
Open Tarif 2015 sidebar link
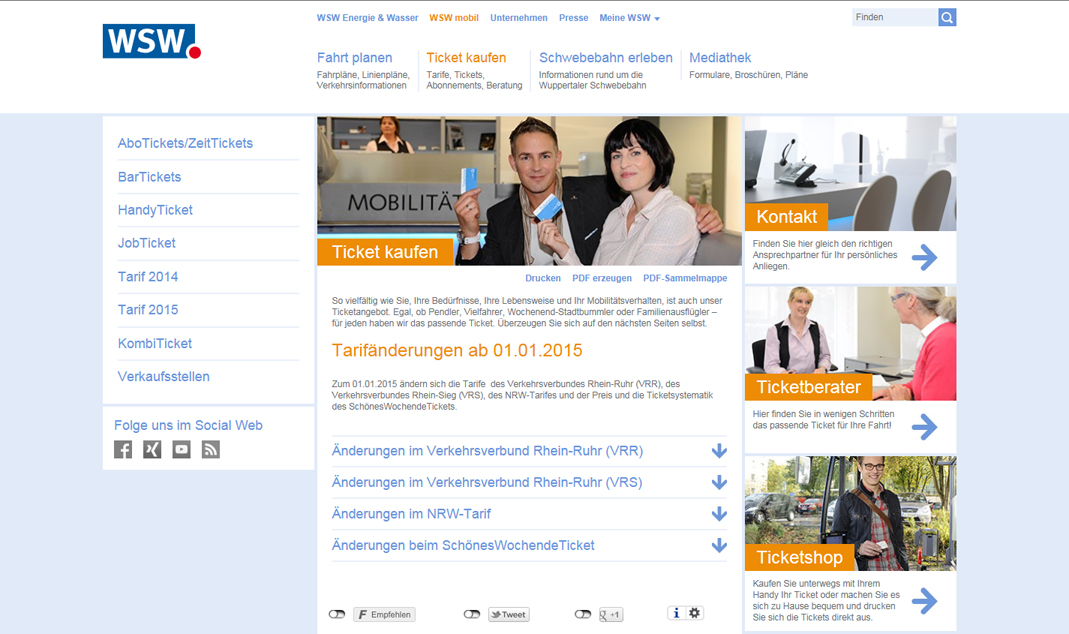pyautogui.click(x=148, y=310)
